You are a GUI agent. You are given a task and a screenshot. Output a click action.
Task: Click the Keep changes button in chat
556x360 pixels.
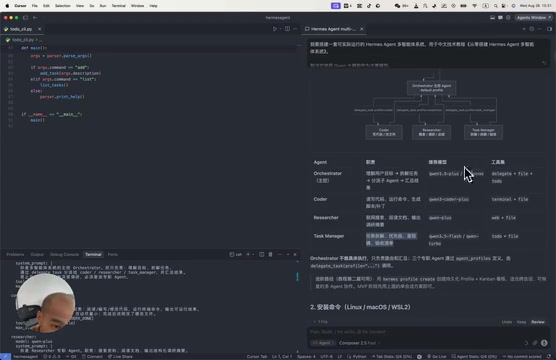pyautogui.click(x=521, y=322)
